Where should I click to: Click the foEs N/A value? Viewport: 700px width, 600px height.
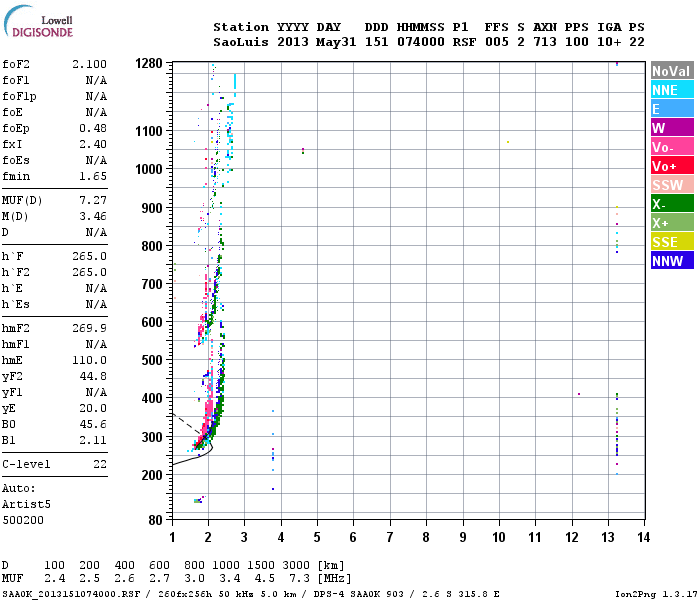point(96,160)
